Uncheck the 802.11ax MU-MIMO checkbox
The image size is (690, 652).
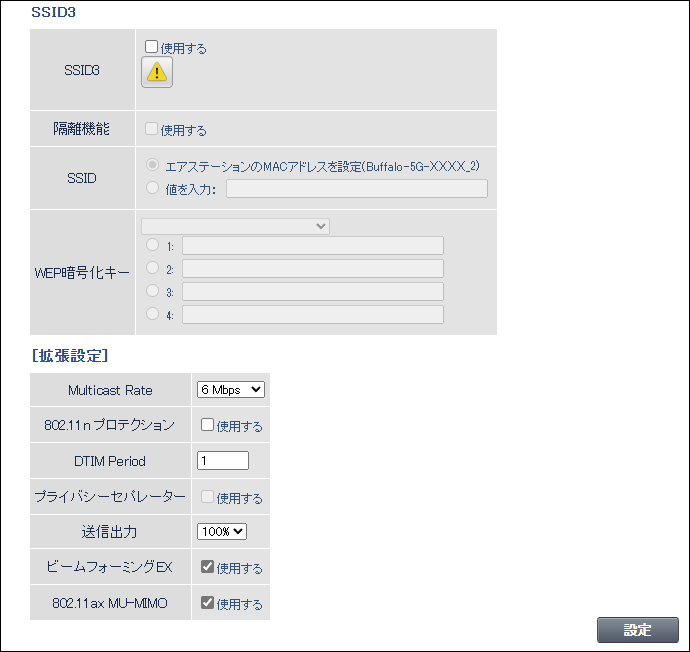207,603
